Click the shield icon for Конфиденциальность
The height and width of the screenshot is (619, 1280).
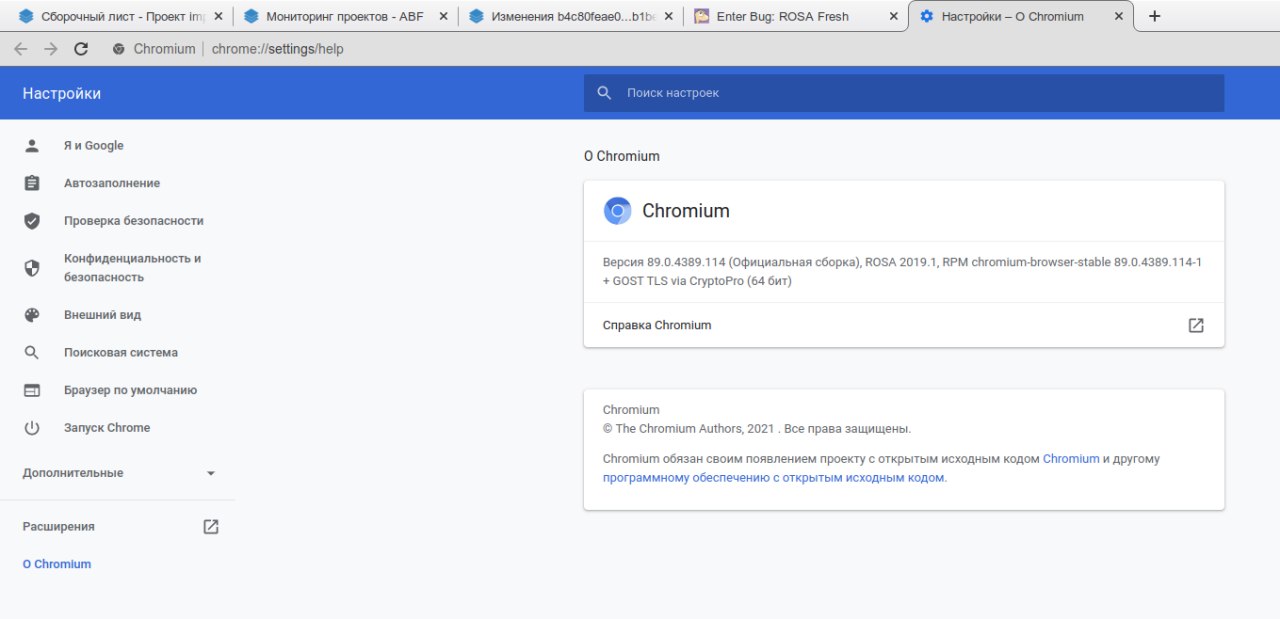tap(32, 268)
